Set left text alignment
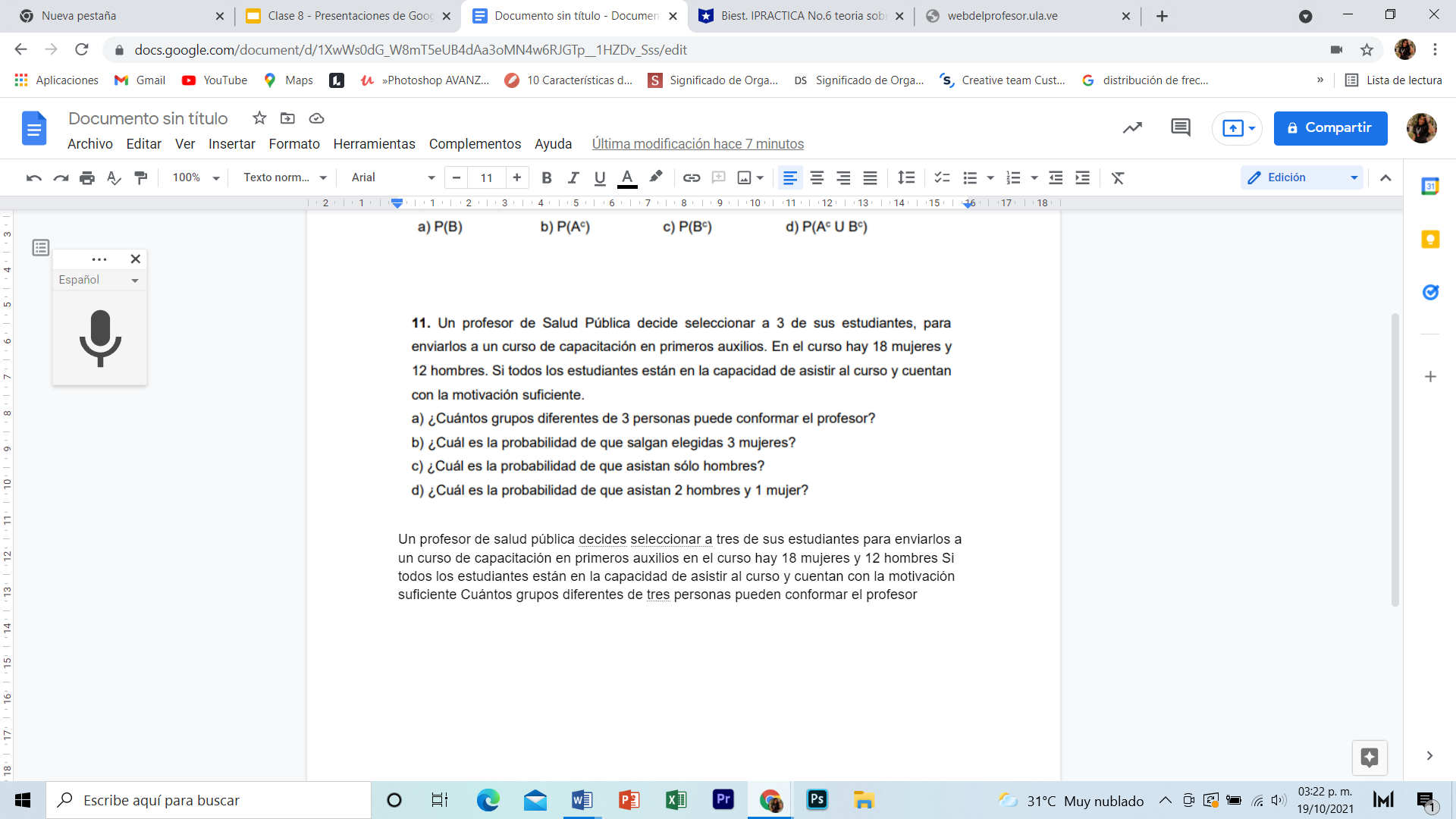Viewport: 1456px width, 819px height. click(x=789, y=177)
